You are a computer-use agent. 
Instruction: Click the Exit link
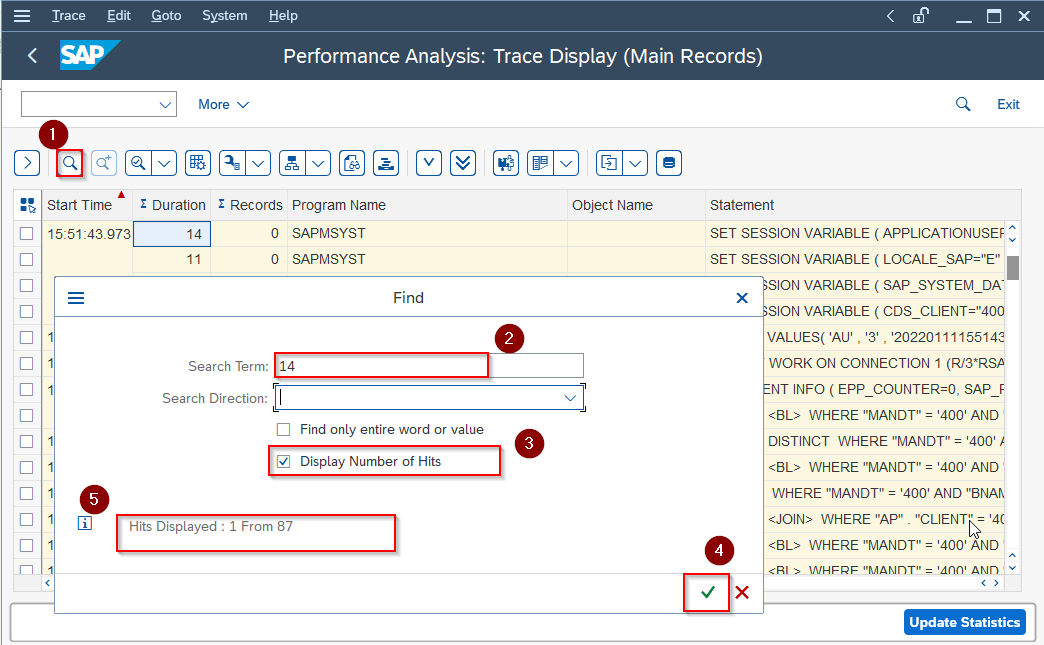[x=1008, y=104]
